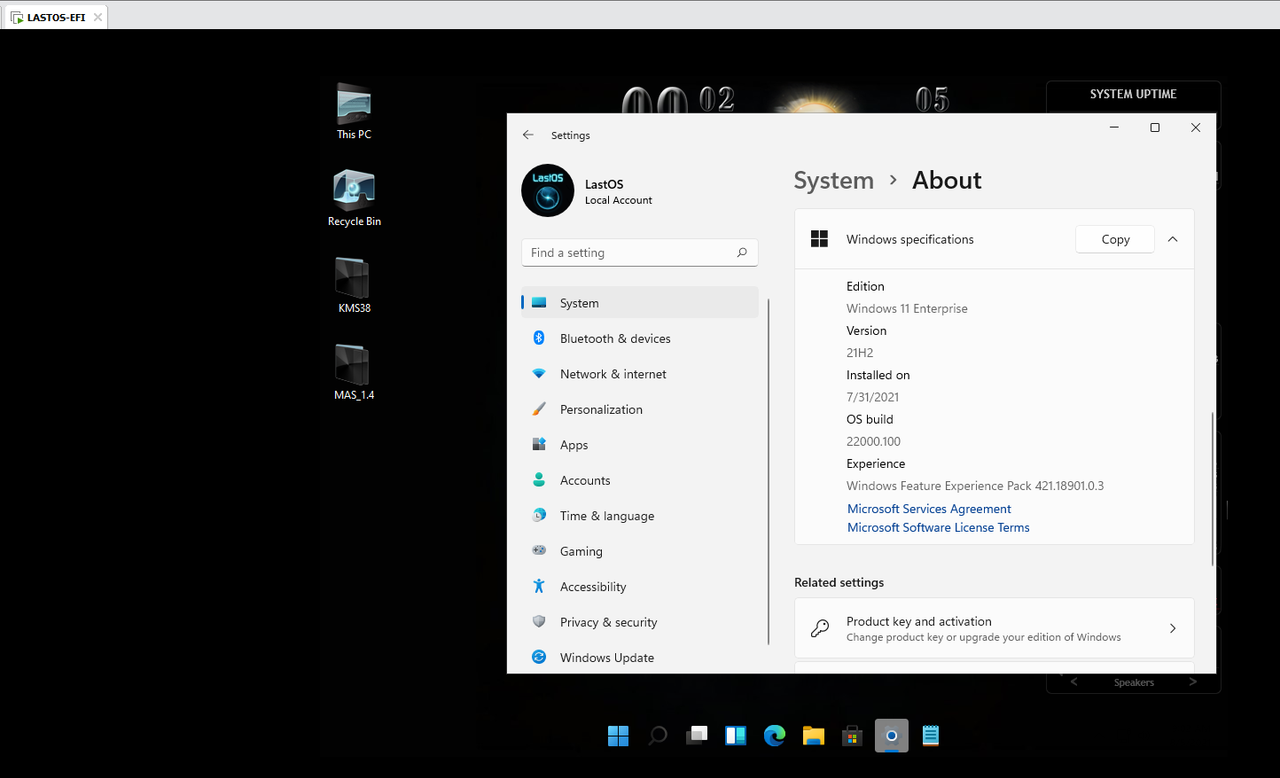Click previous arrow beside Speakers widget
Image resolution: width=1280 pixels, height=778 pixels.
tap(1074, 682)
